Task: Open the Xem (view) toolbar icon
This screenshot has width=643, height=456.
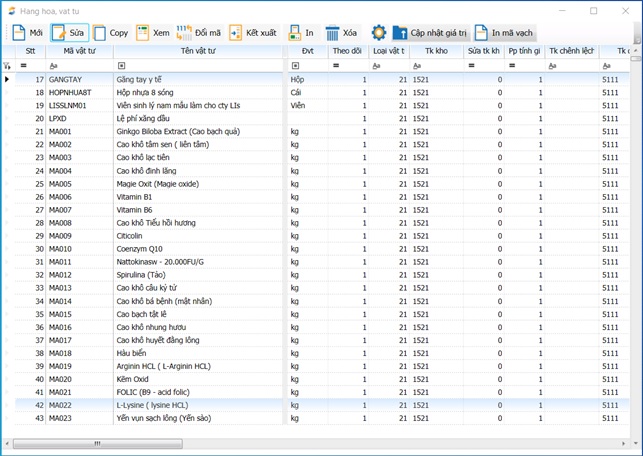Action: (143, 33)
